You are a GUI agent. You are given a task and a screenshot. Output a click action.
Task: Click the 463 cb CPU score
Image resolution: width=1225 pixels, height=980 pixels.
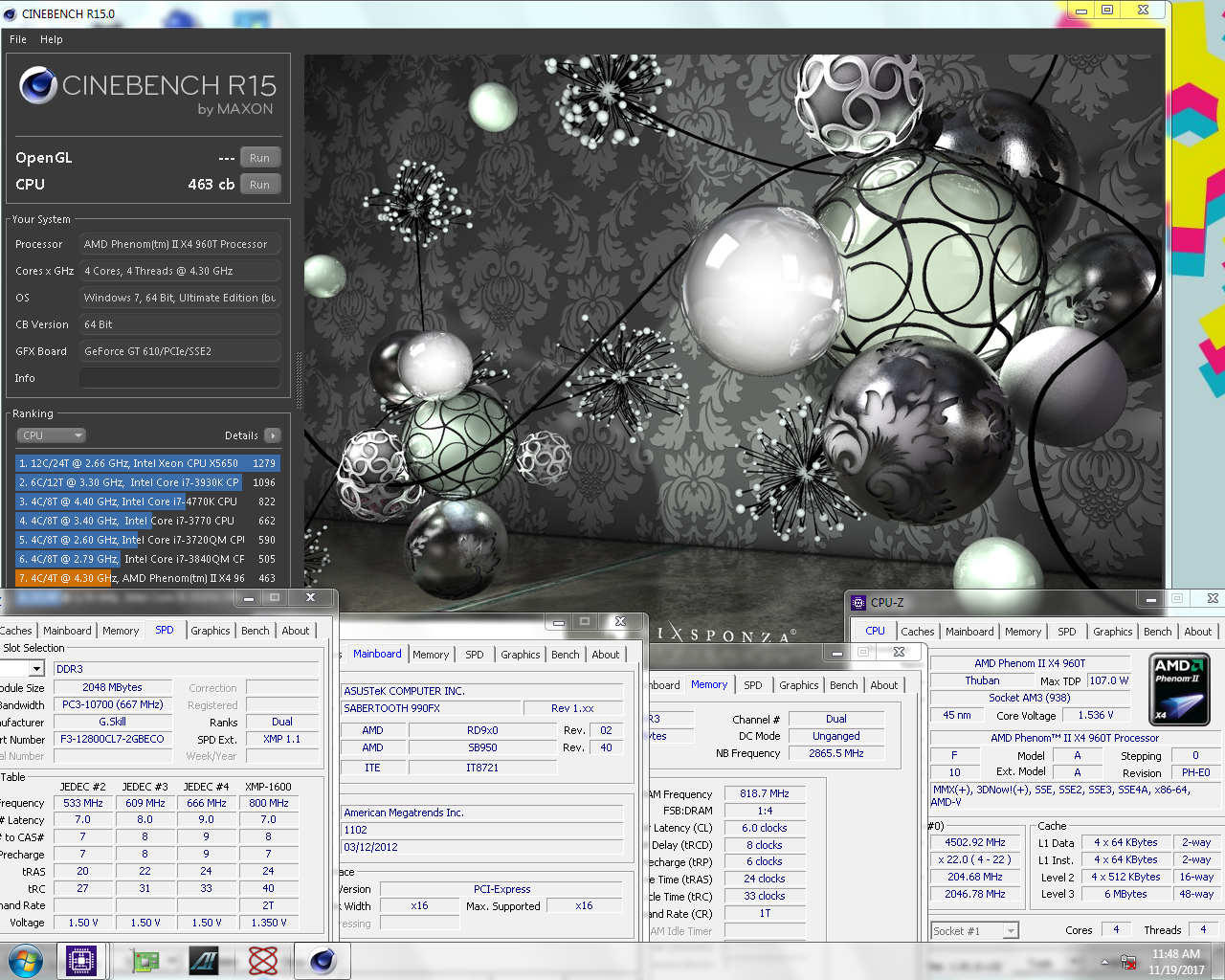(211, 185)
